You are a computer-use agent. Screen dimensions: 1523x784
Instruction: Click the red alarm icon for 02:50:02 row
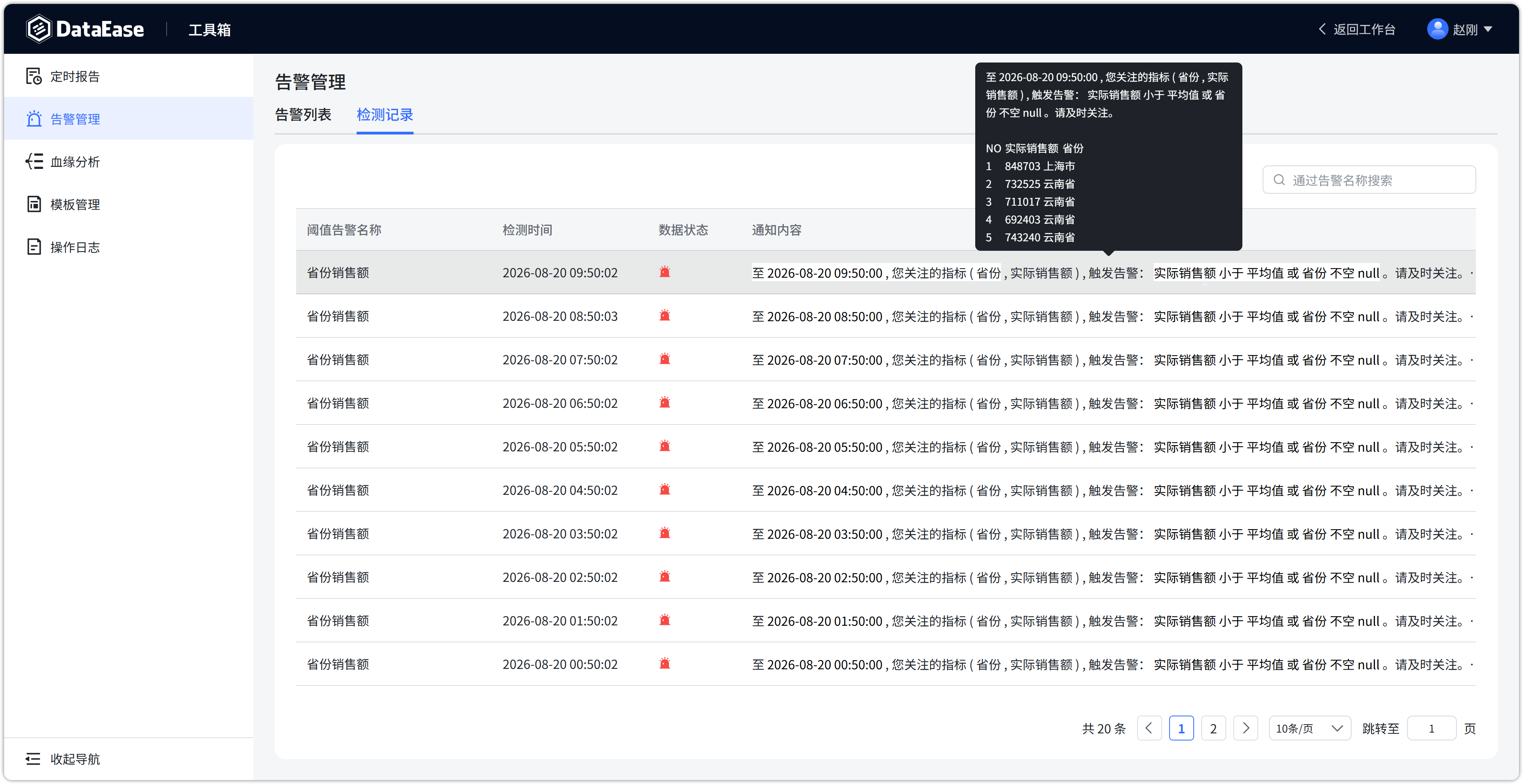665,577
